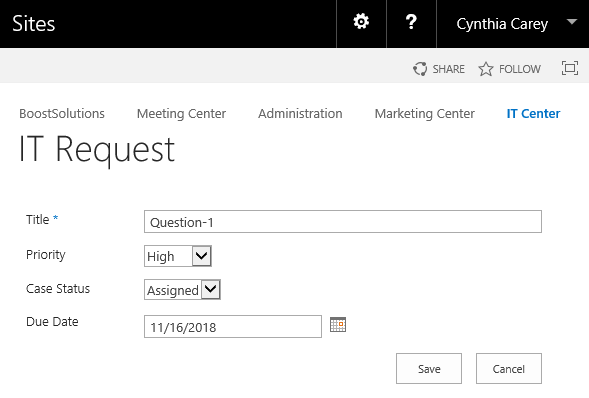Open the settings gear menu

[361, 22]
